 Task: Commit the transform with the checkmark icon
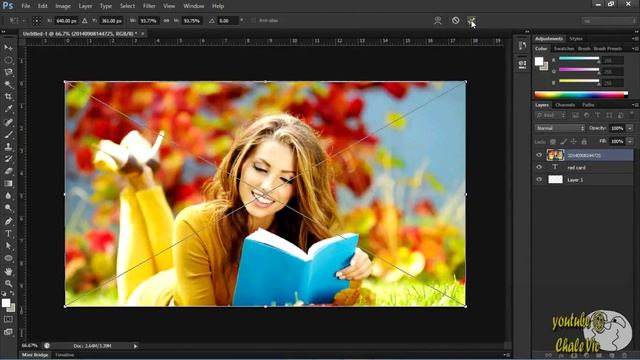pyautogui.click(x=471, y=20)
